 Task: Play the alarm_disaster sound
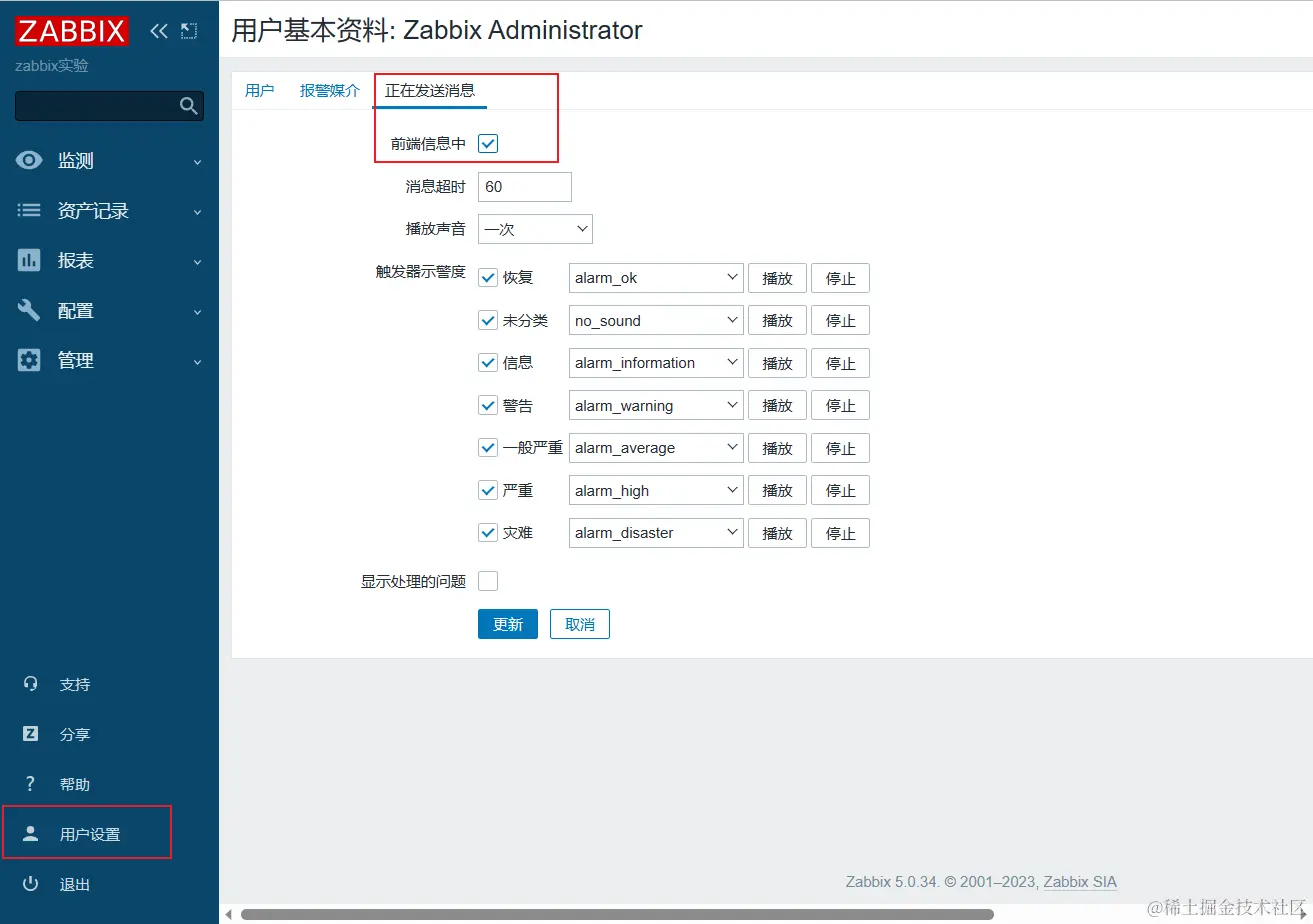point(777,533)
